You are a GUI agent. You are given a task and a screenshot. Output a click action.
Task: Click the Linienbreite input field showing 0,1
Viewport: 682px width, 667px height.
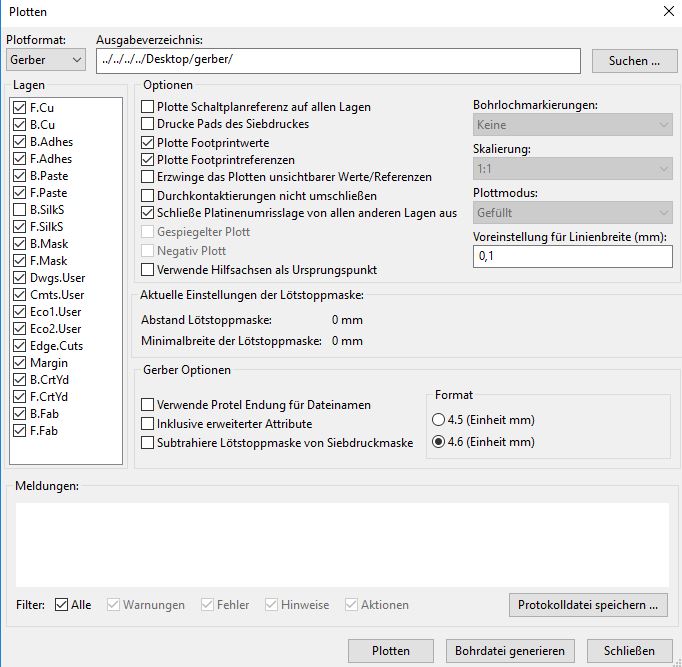[x=572, y=256]
